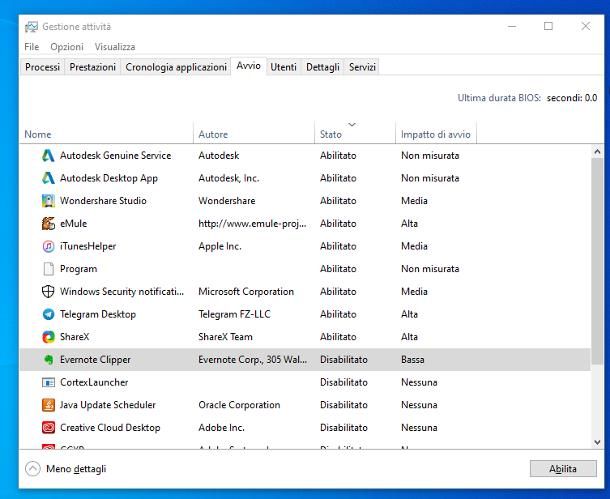This screenshot has height=499, width=610.
Task: Click the iTunesHelper music icon
Action: pos(48,246)
